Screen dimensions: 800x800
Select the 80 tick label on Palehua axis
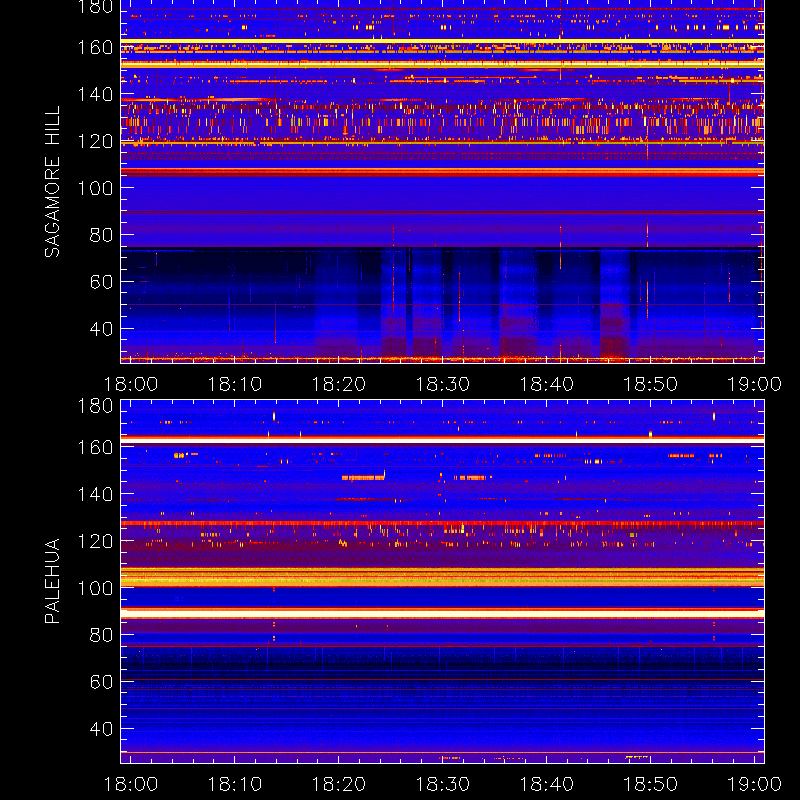pos(102,635)
